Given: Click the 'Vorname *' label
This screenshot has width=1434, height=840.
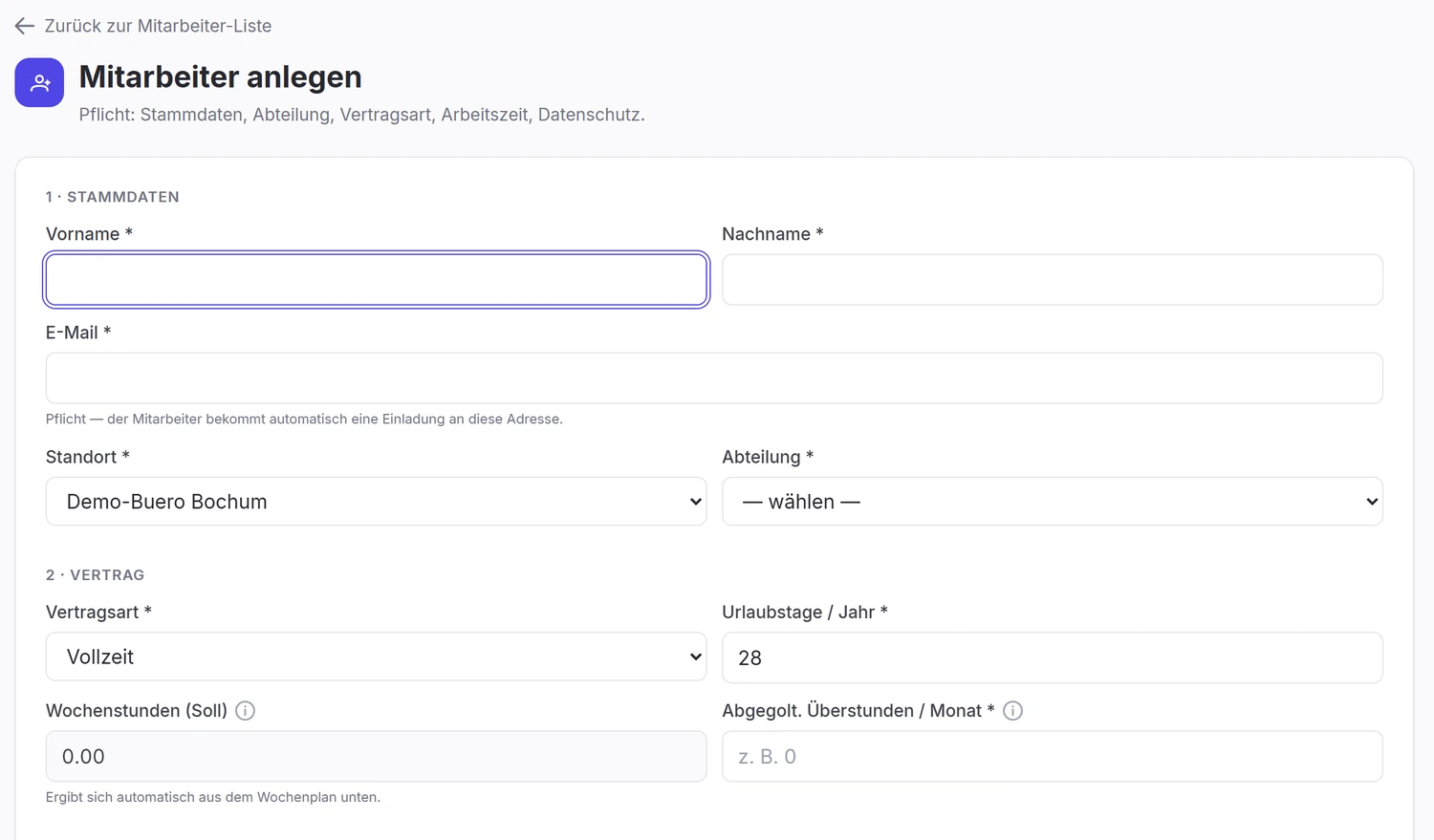Looking at the screenshot, I should [89, 234].
